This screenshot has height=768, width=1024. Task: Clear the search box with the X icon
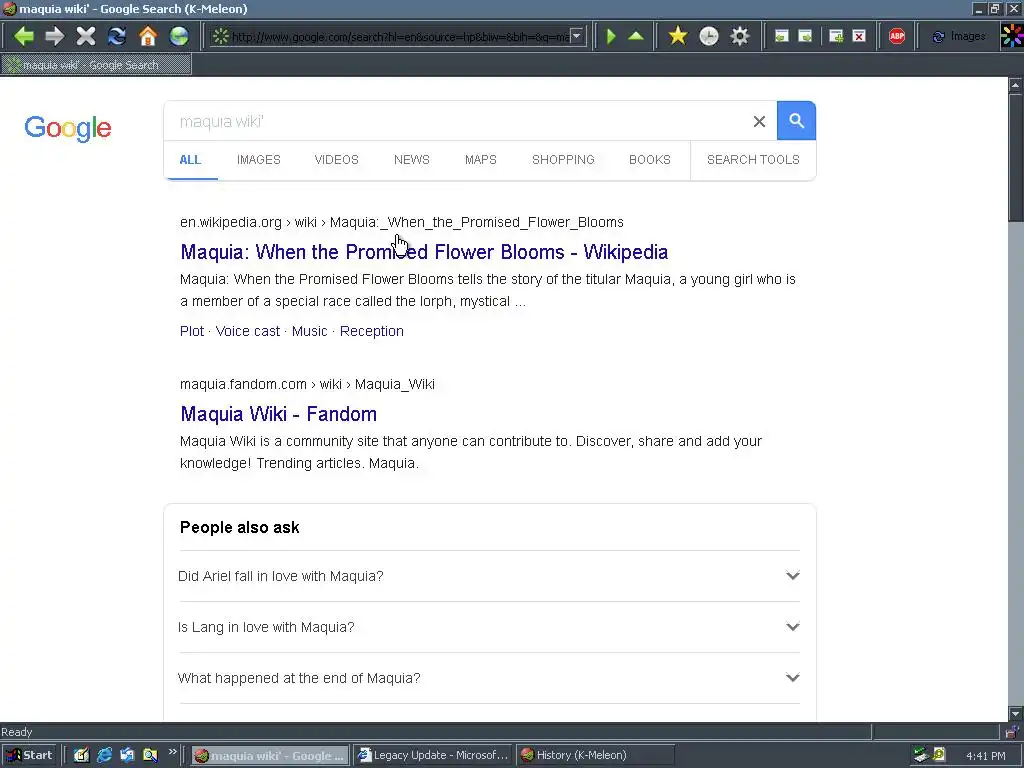point(759,121)
